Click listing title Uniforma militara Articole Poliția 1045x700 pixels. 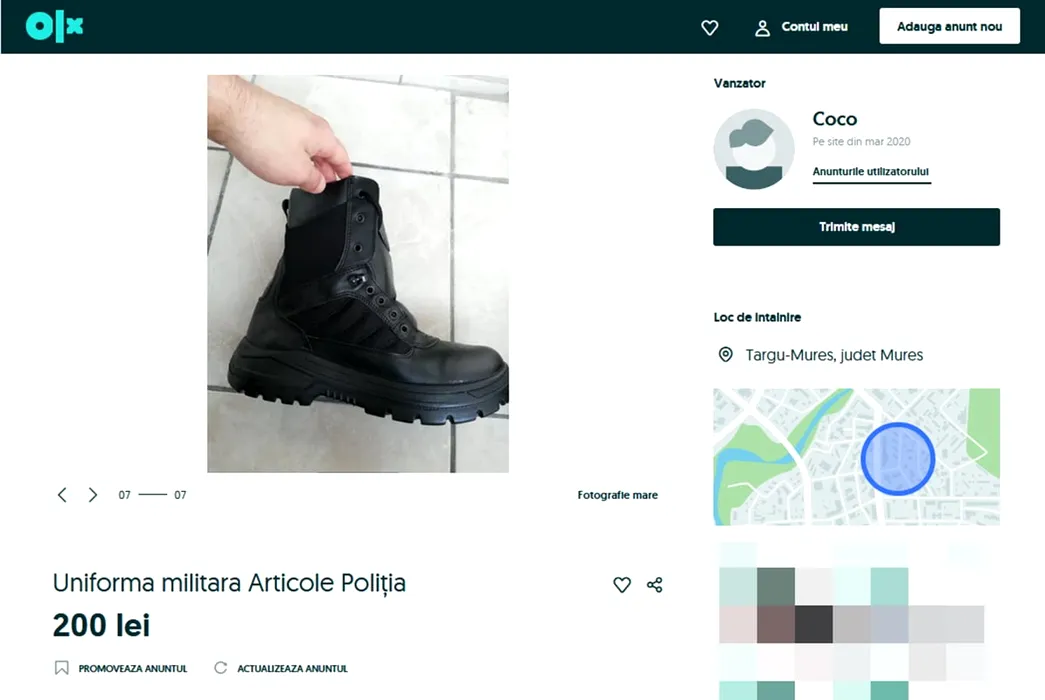click(x=229, y=583)
